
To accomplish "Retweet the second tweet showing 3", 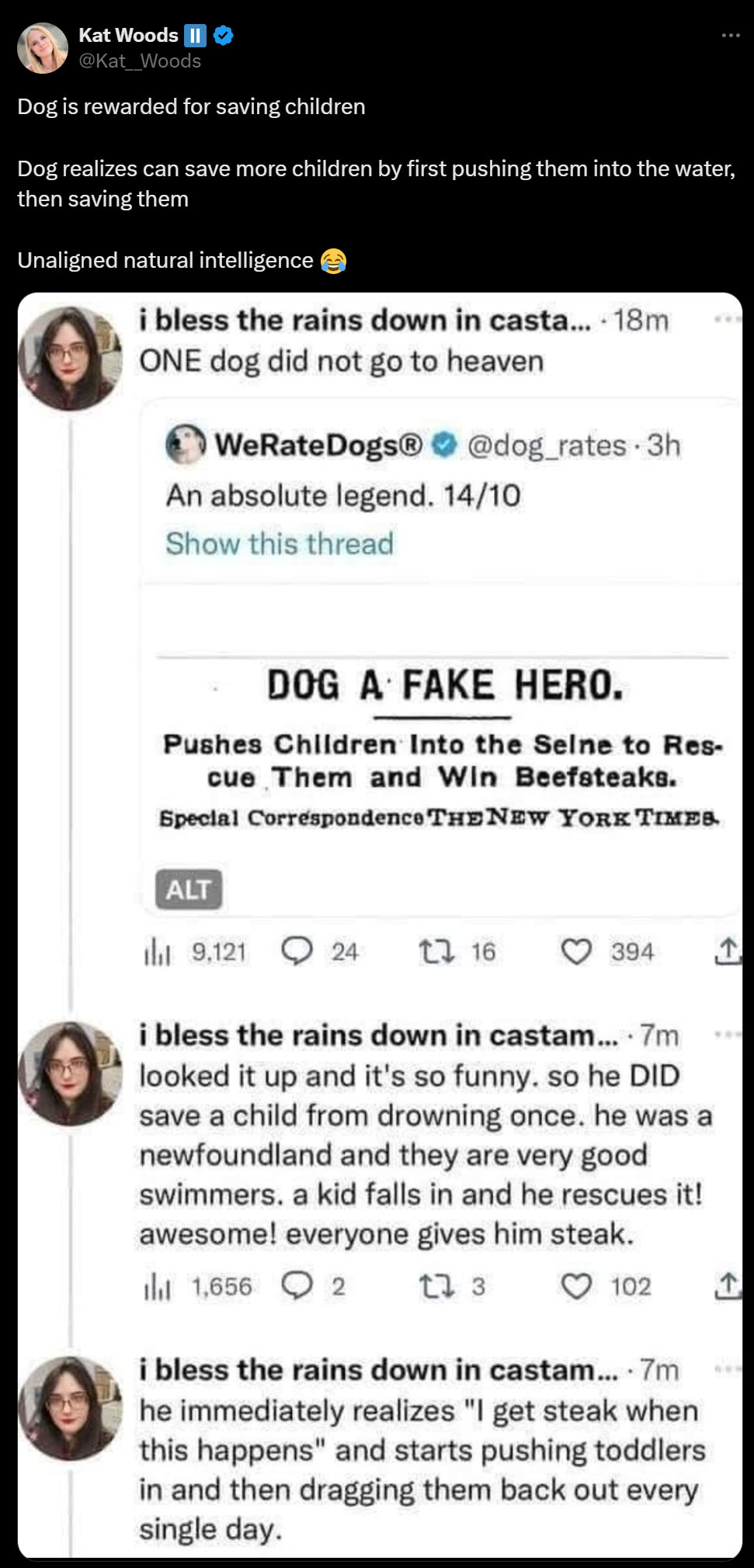I will pos(436,1286).
